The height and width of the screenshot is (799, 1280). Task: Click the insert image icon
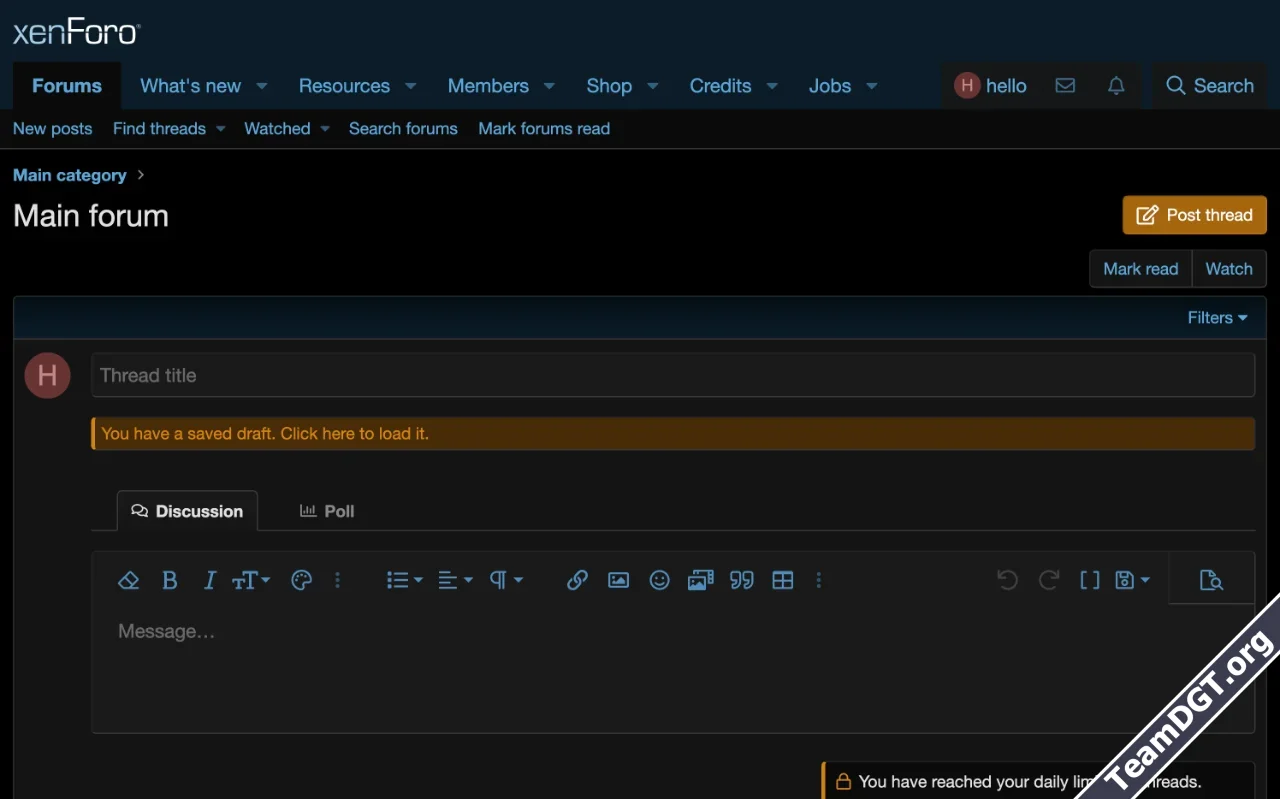pos(618,580)
